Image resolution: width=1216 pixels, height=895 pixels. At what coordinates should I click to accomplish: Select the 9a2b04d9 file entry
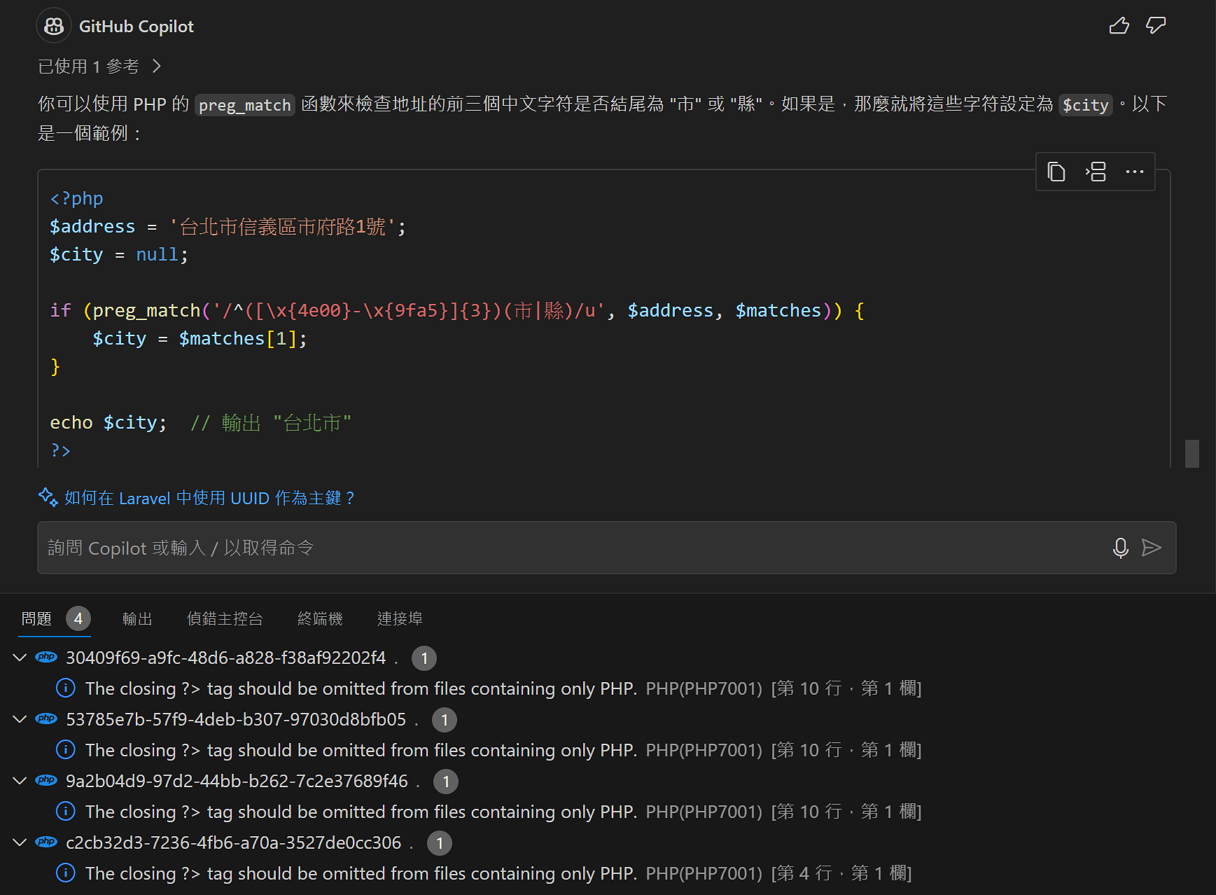click(x=236, y=781)
